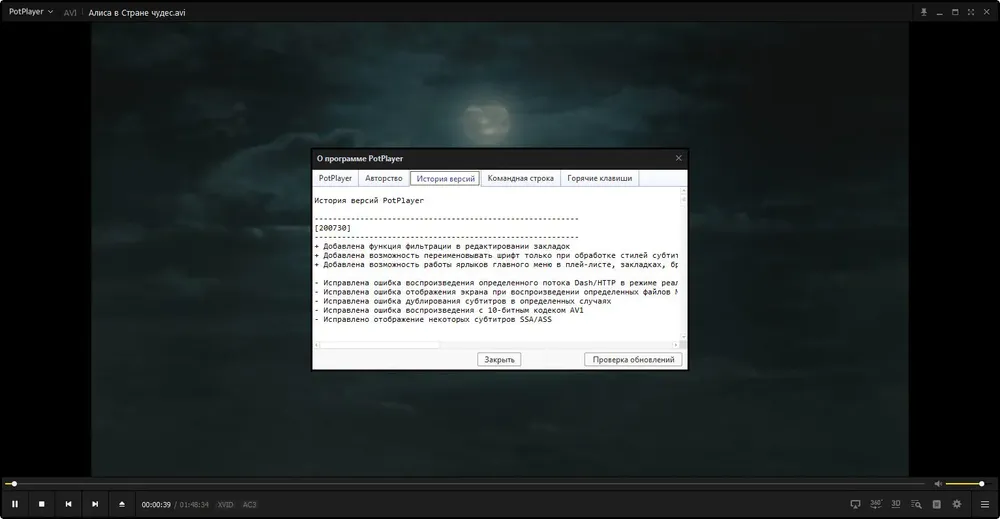This screenshot has height=519, width=1000.
Task: Click the AVI format label in title bar
Action: click(x=70, y=13)
